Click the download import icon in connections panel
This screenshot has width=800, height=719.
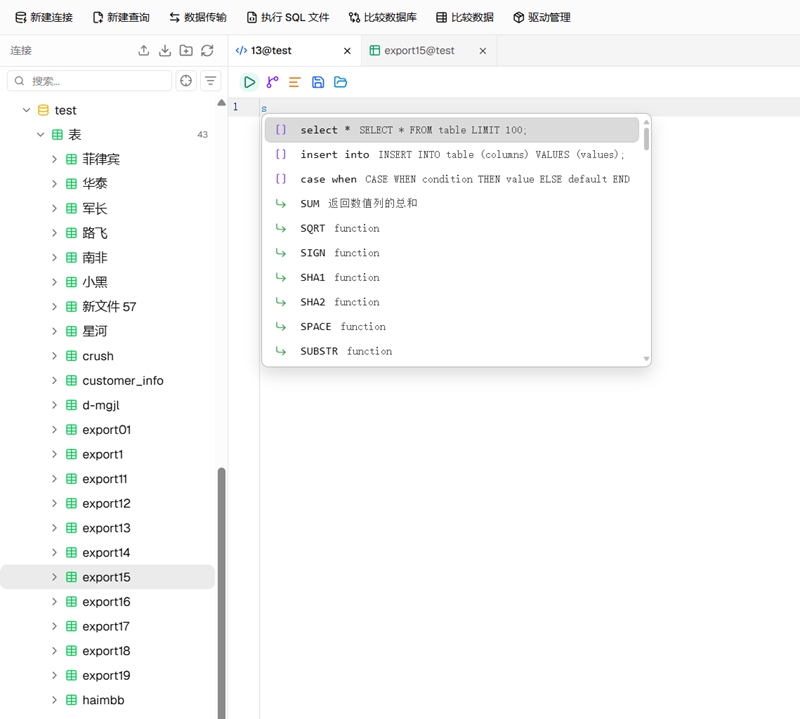point(165,51)
